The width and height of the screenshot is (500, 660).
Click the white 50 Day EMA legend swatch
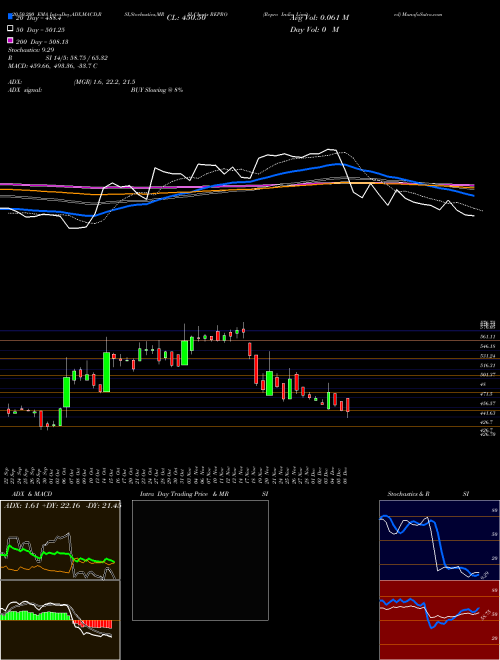[x=10, y=29]
